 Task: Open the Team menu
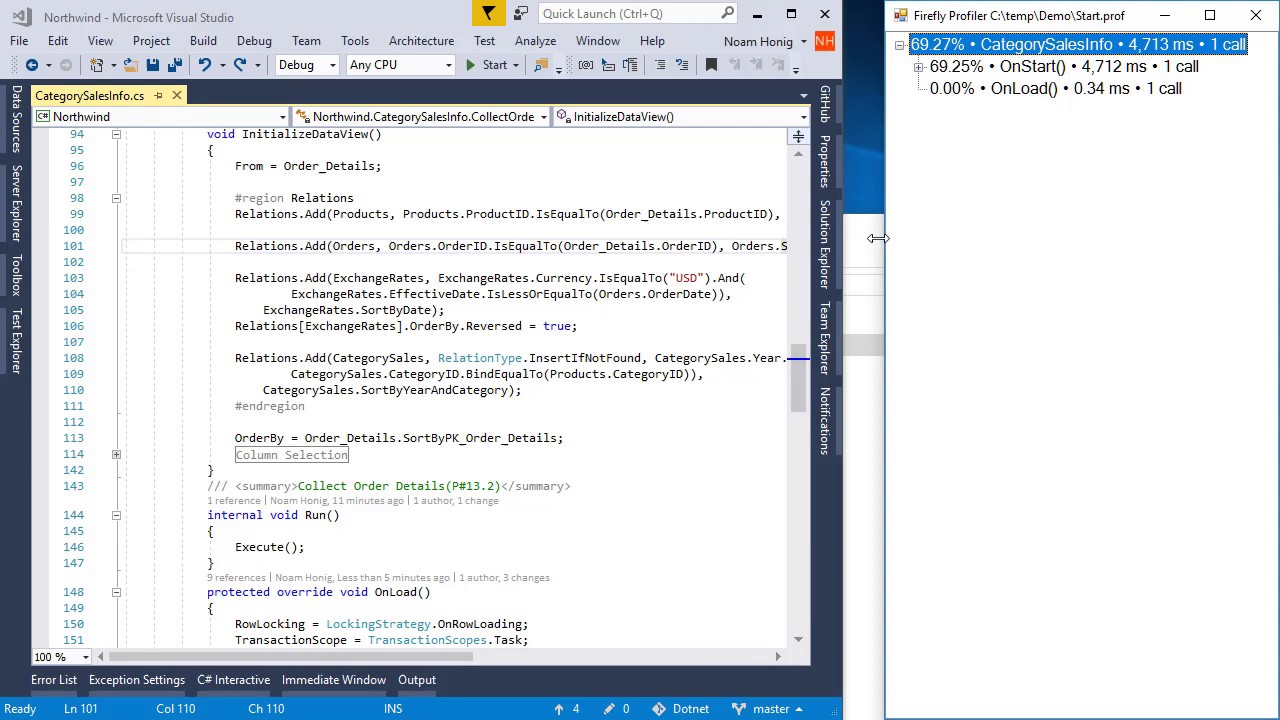click(306, 41)
